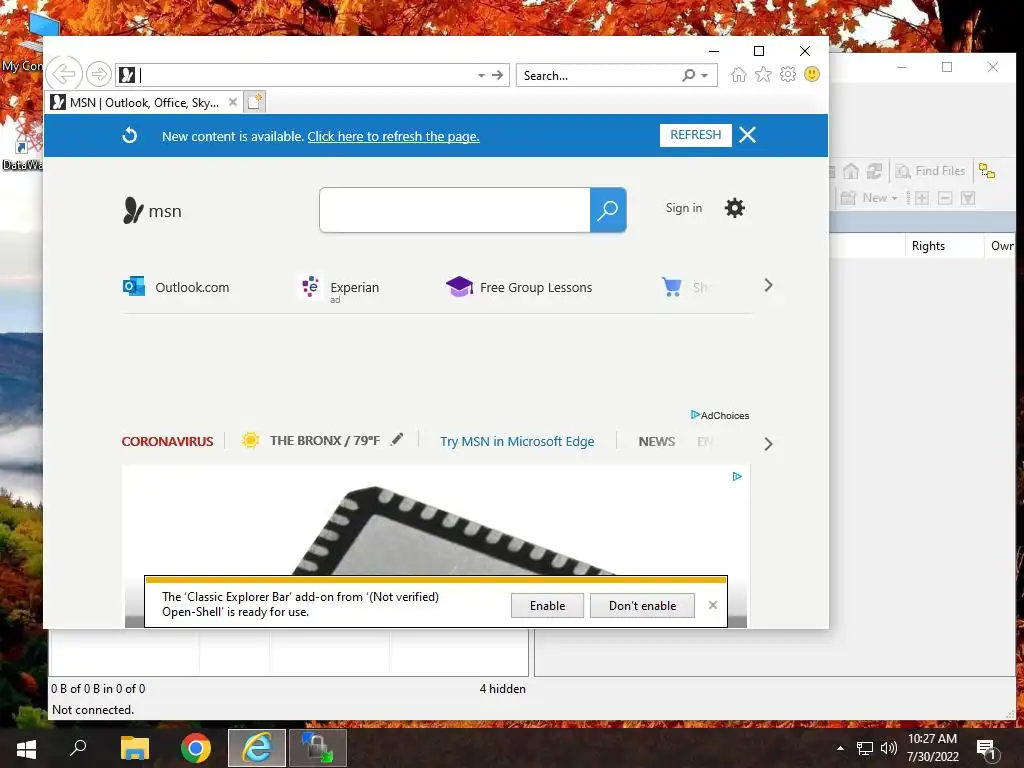Close the MSN tab with its X

[x=232, y=102]
